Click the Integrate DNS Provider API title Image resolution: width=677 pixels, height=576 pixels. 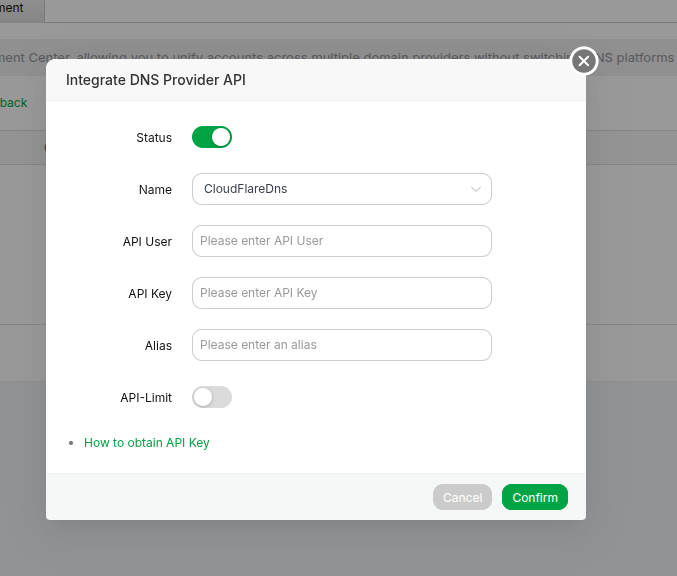click(x=156, y=80)
